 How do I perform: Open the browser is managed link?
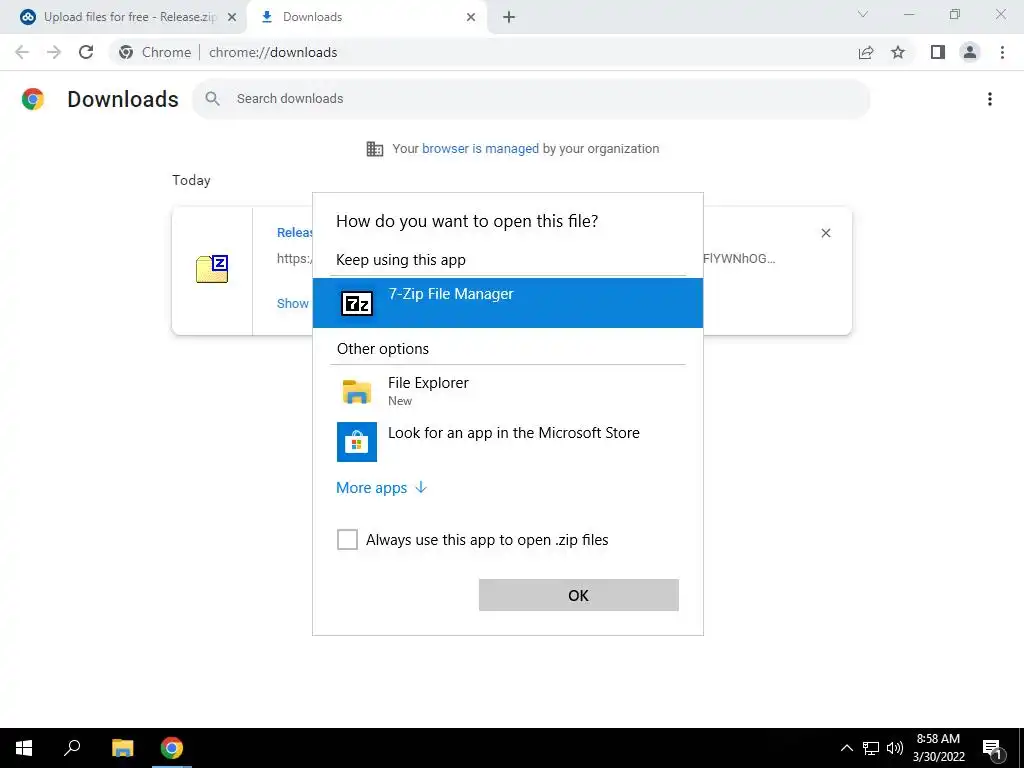(480, 149)
